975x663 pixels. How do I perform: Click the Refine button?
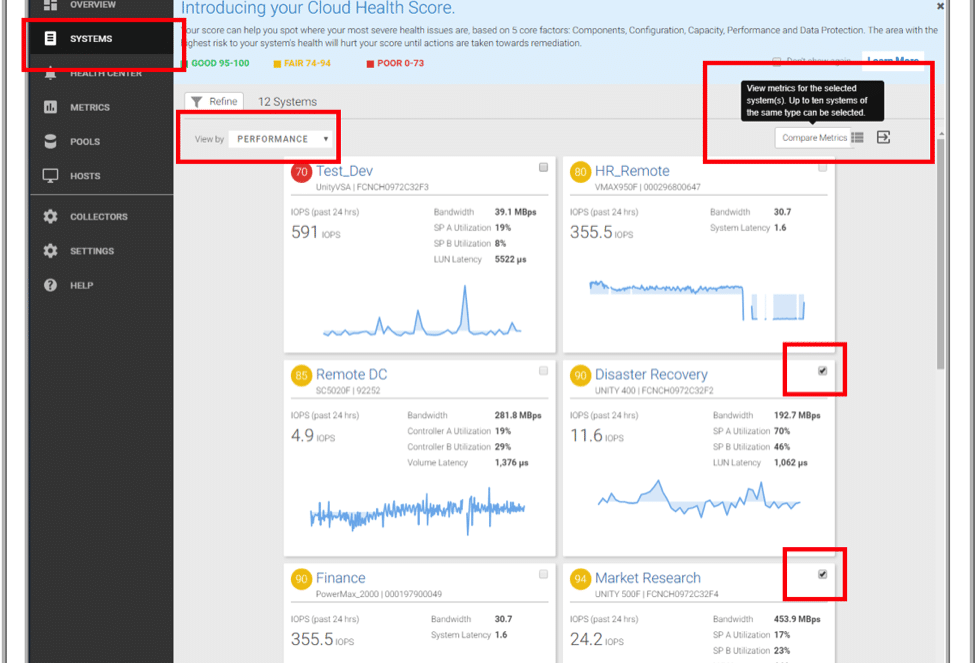coord(214,101)
